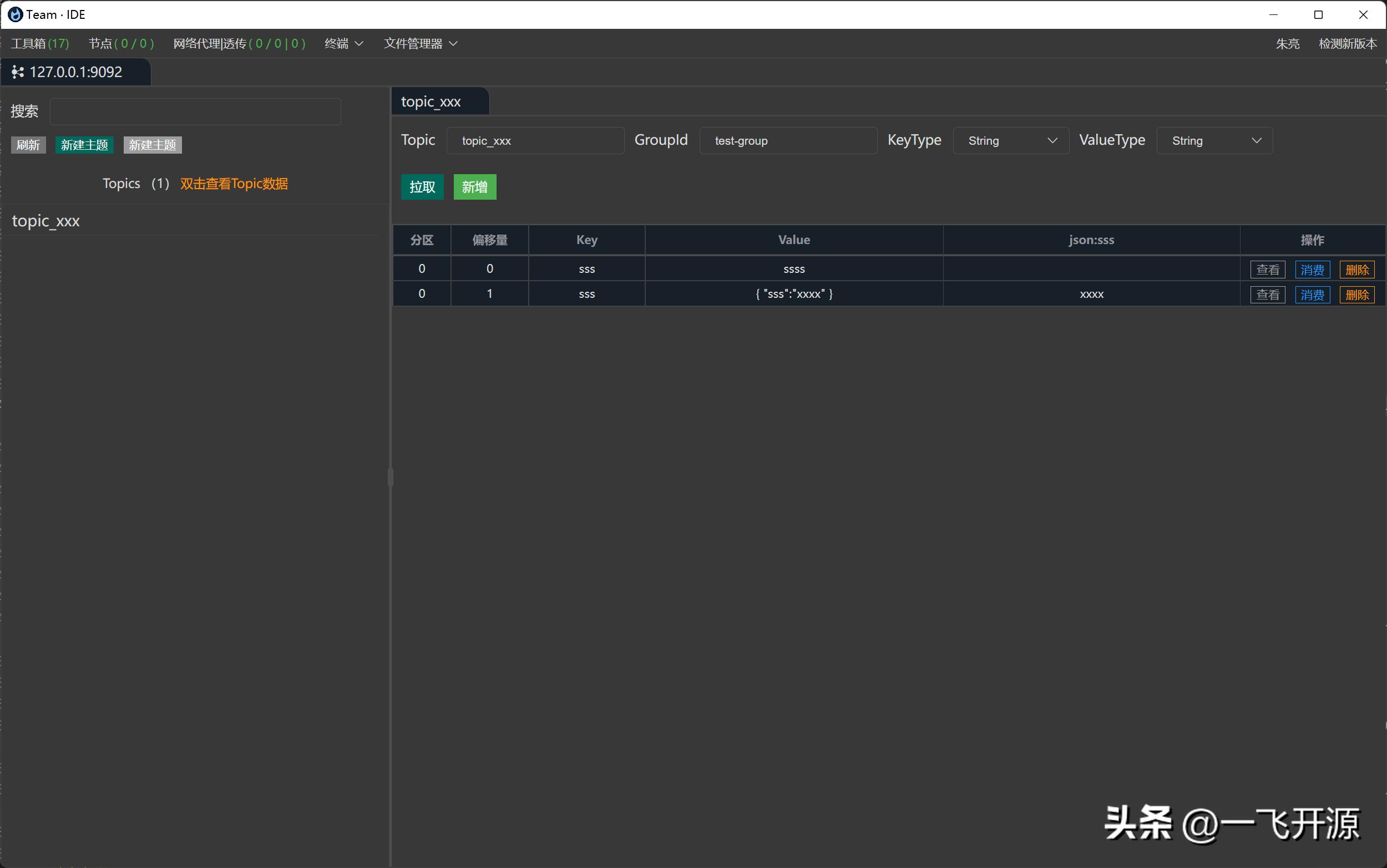The width and height of the screenshot is (1387, 868).
Task: Click the Team IDE app logo icon
Action: coord(16,14)
